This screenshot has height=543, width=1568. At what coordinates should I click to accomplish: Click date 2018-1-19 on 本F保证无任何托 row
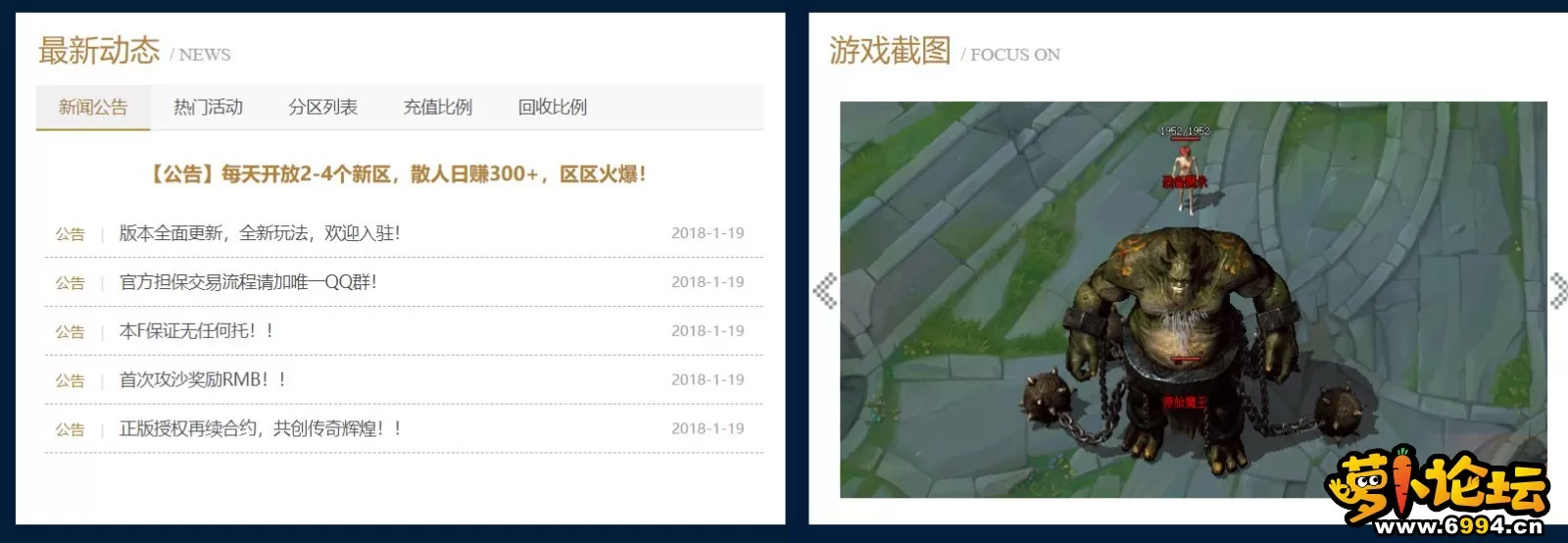[708, 331]
